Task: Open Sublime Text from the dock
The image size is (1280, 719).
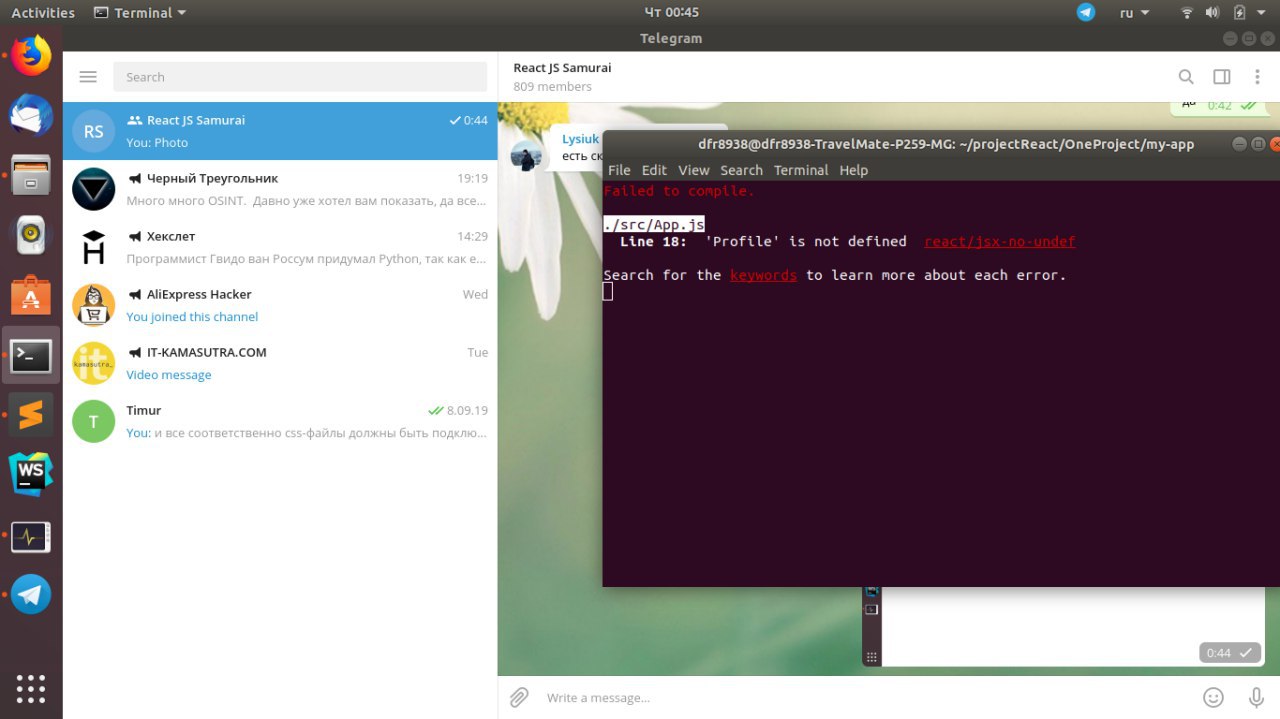Action: (x=31, y=414)
